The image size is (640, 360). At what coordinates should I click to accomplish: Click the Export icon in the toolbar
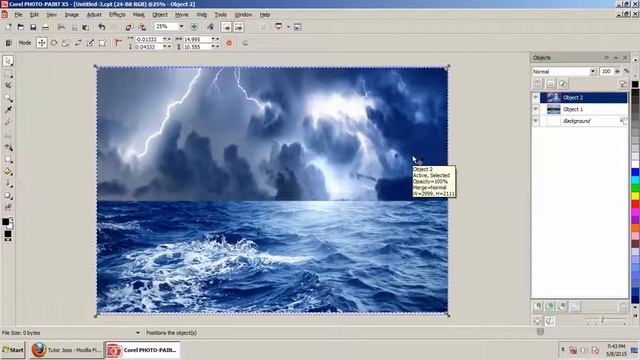(x=142, y=27)
